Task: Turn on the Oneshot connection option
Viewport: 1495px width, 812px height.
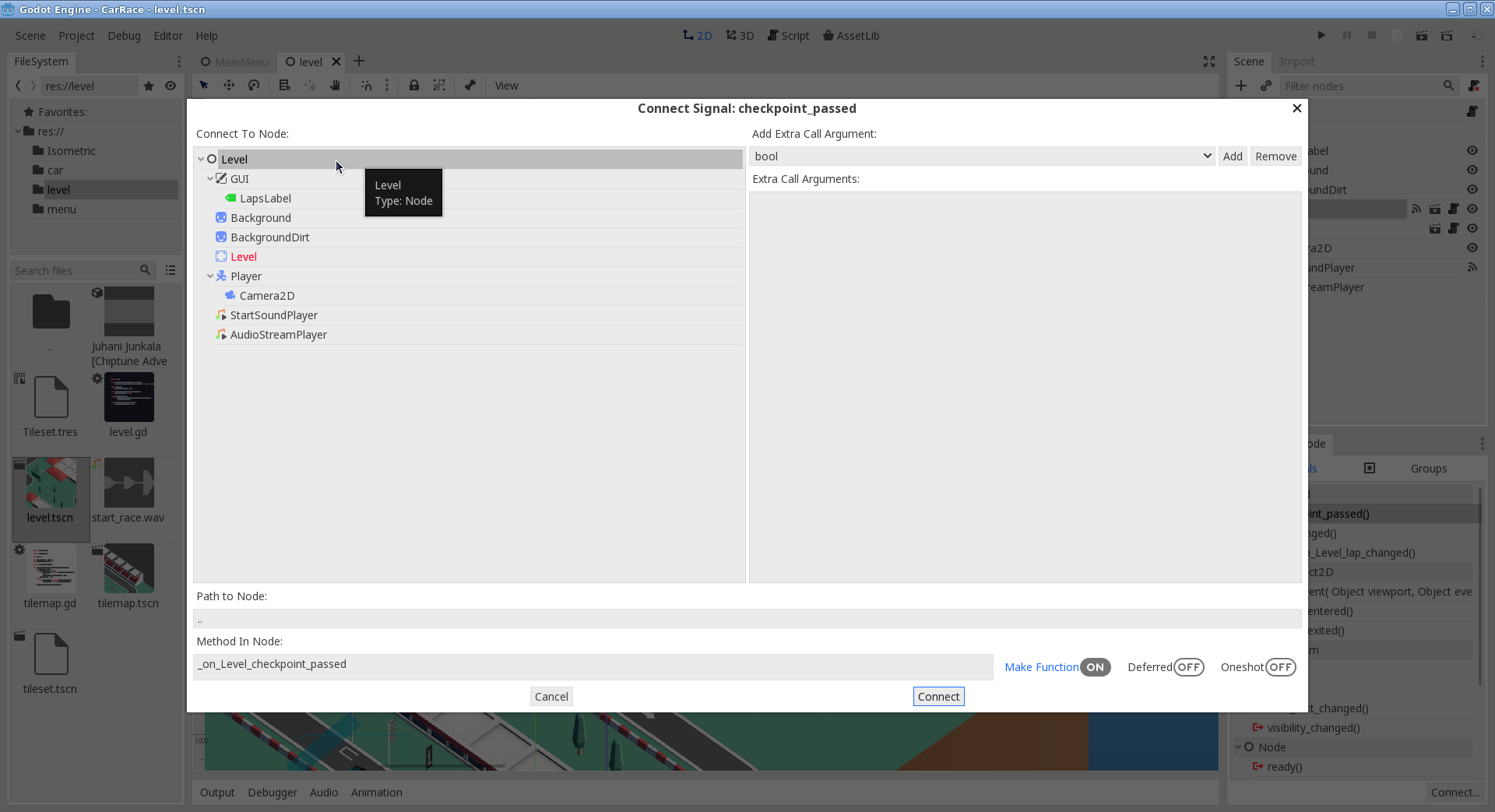Action: tap(1280, 667)
